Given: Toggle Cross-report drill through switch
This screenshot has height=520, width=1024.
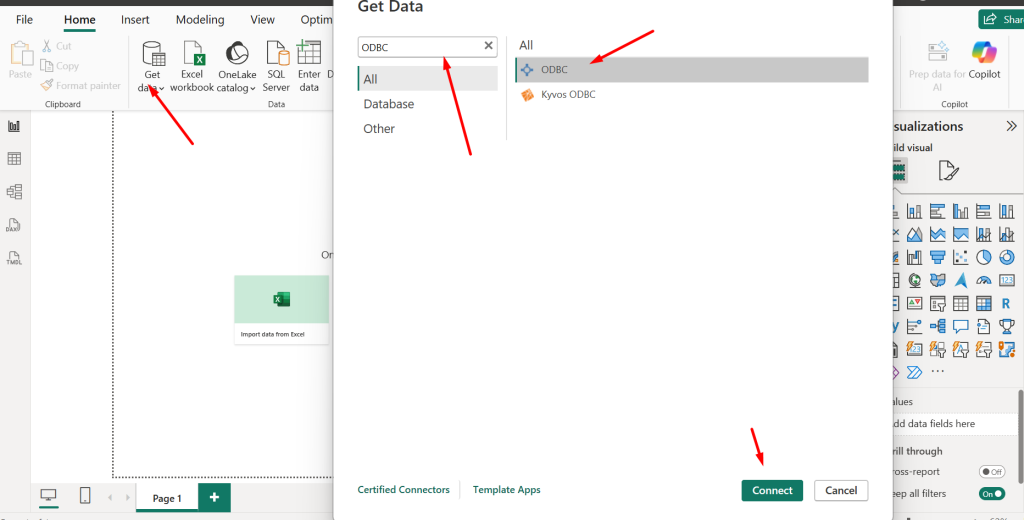Looking at the screenshot, I should pos(991,472).
